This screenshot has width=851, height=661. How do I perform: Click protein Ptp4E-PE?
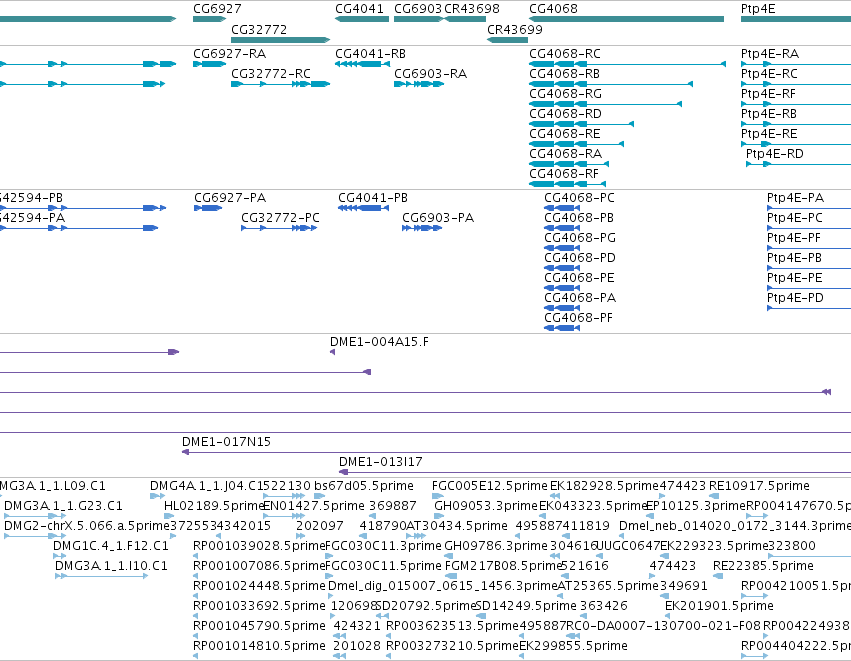click(x=809, y=288)
